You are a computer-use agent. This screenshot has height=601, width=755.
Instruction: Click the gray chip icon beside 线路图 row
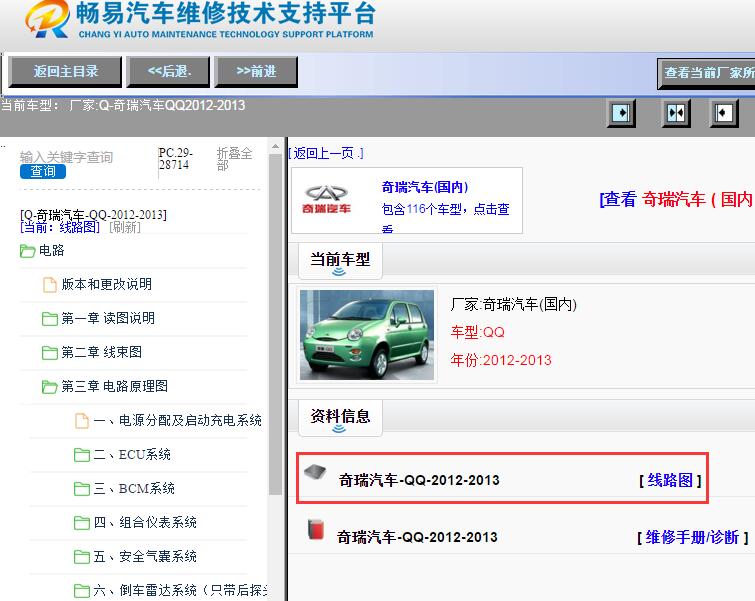click(315, 472)
